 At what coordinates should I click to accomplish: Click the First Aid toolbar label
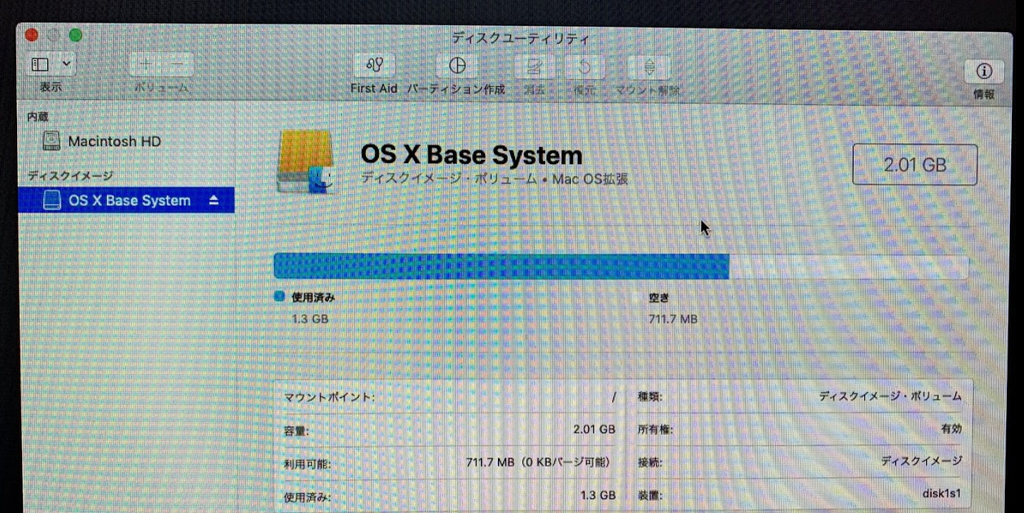[x=374, y=89]
